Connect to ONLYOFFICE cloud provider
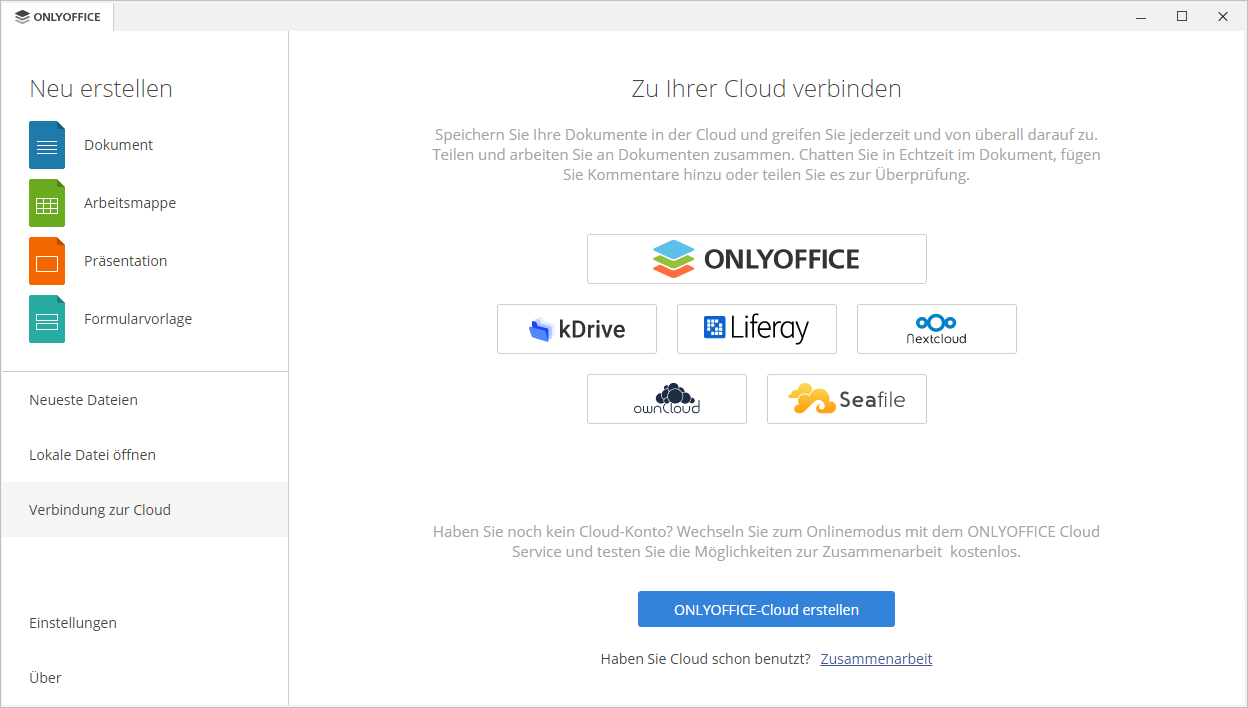Screen dimensions: 1248x708 point(757,259)
